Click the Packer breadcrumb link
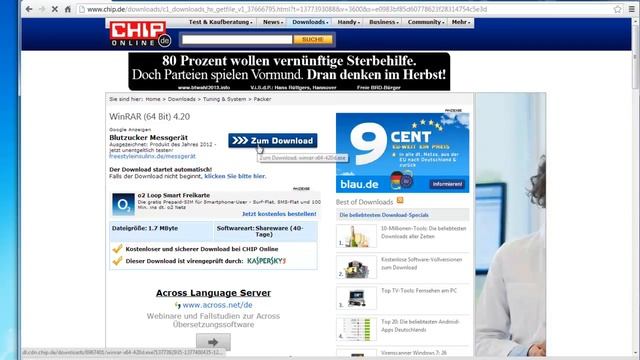This screenshot has height=360, width=640. coord(262,99)
